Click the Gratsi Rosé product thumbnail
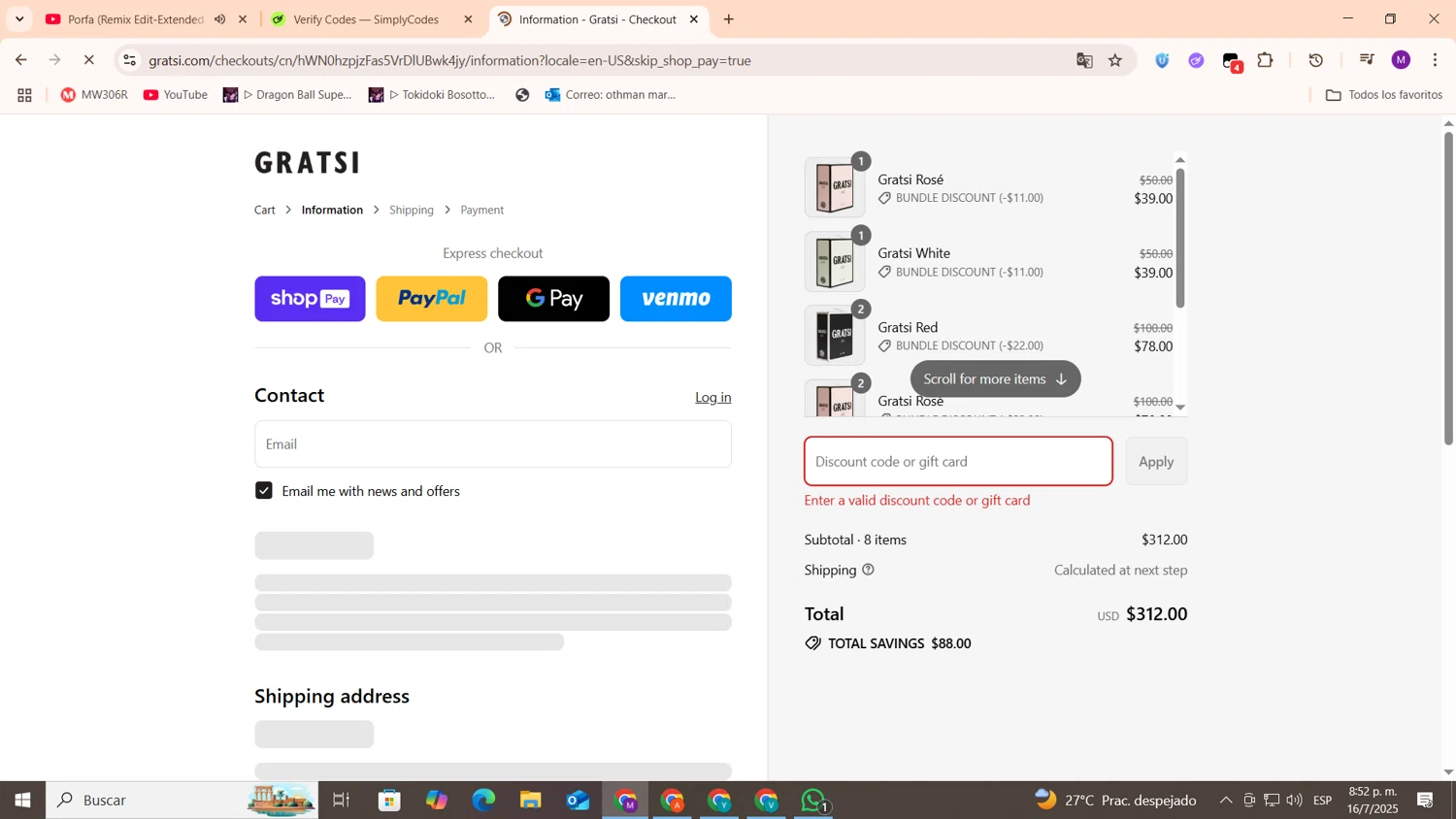 (835, 187)
